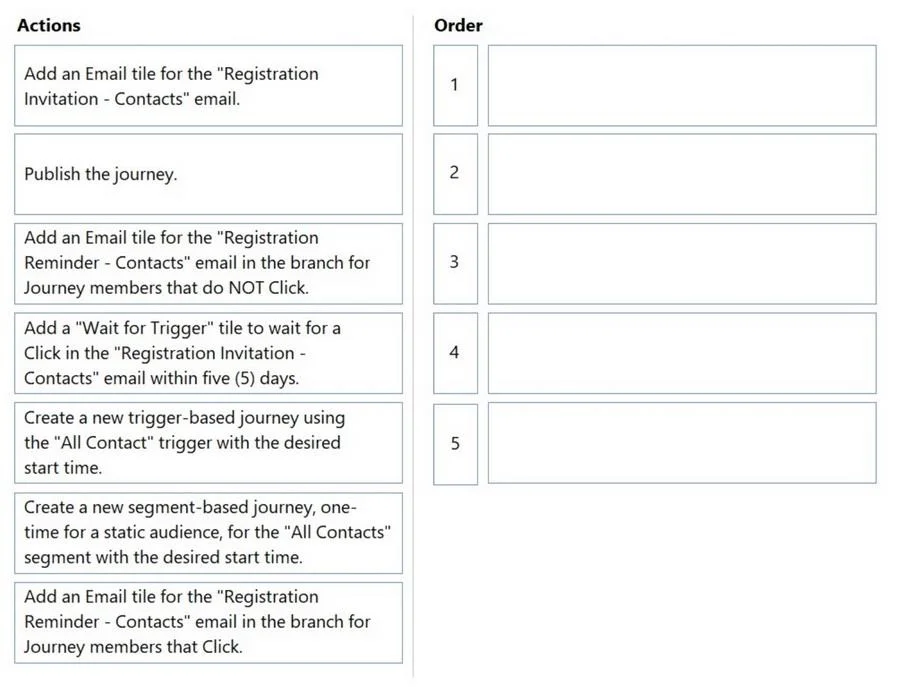
Task: Select the 'Wait for Trigger' tile action
Action: (208, 353)
